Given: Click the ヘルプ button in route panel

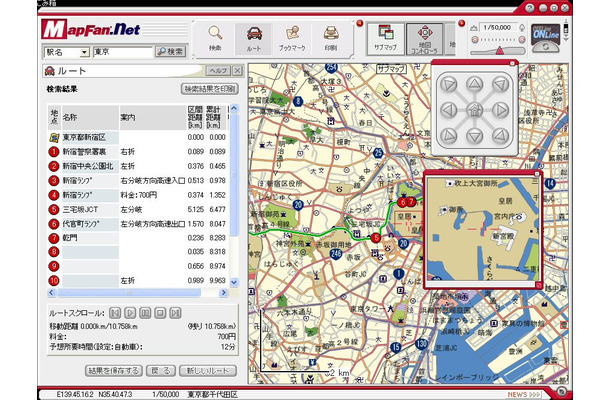Looking at the screenshot, I should (x=217, y=72).
